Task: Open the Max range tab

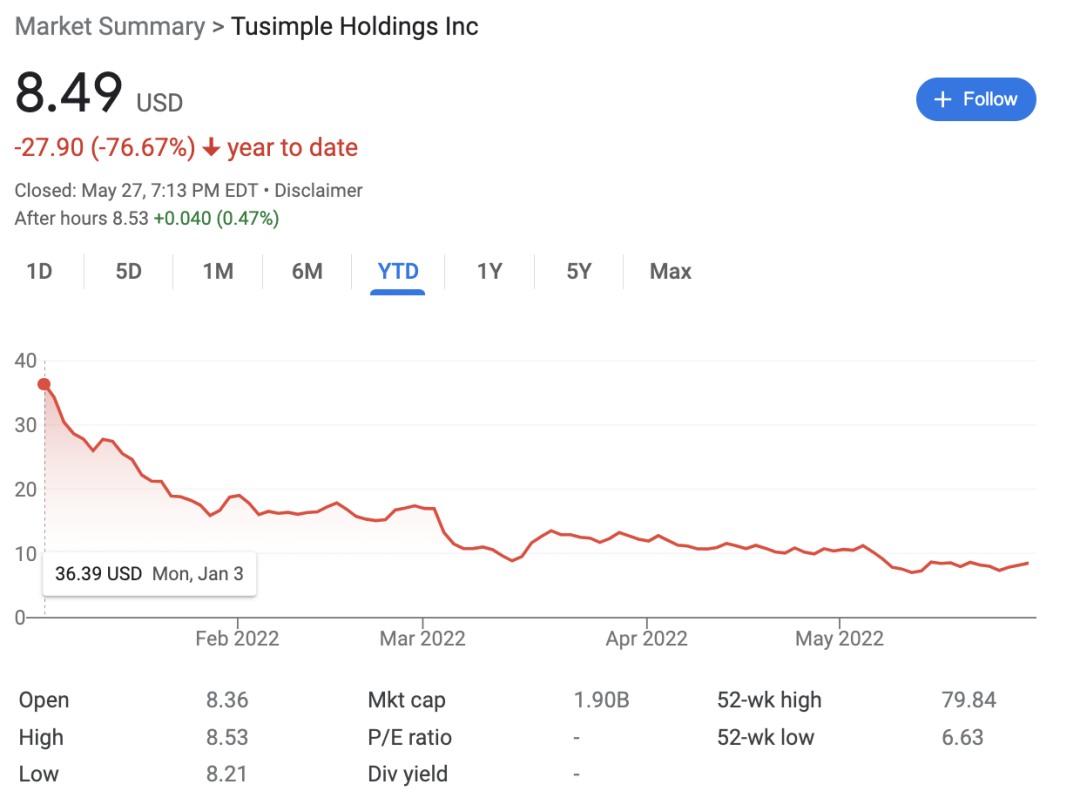Action: 670,271
